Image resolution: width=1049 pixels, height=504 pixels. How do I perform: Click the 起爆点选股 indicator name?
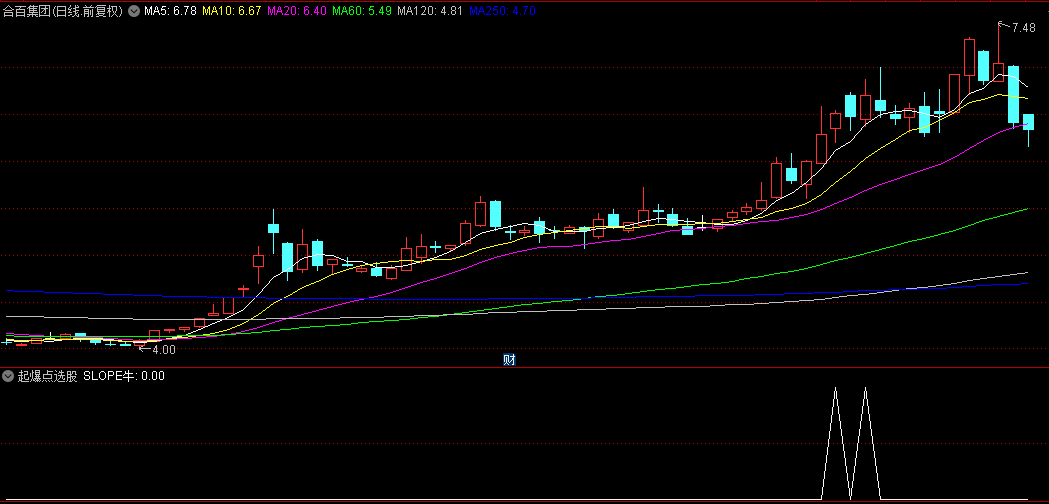(47, 376)
